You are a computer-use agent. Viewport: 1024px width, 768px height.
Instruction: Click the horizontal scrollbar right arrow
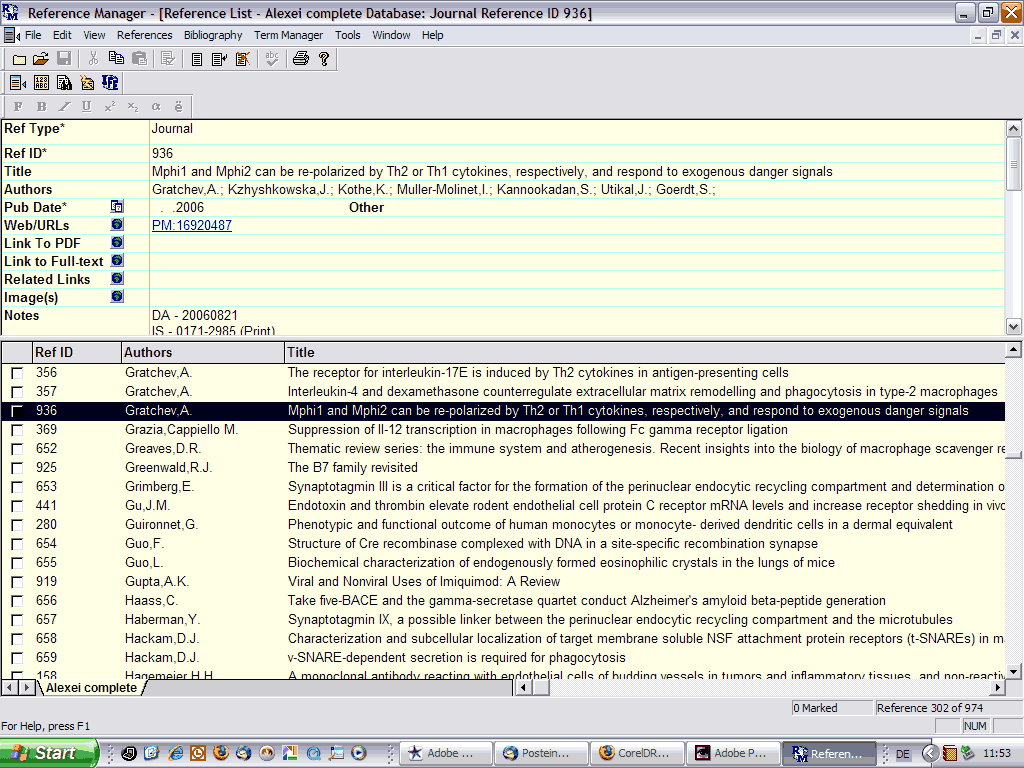click(997, 687)
